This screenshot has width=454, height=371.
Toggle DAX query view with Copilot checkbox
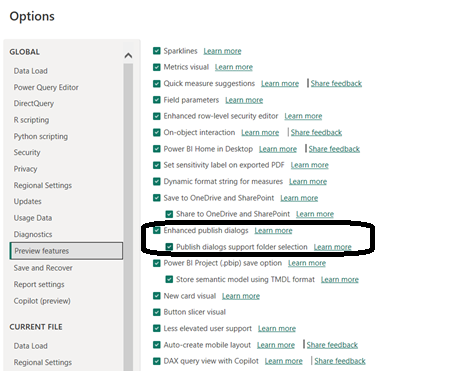pyautogui.click(x=157, y=361)
